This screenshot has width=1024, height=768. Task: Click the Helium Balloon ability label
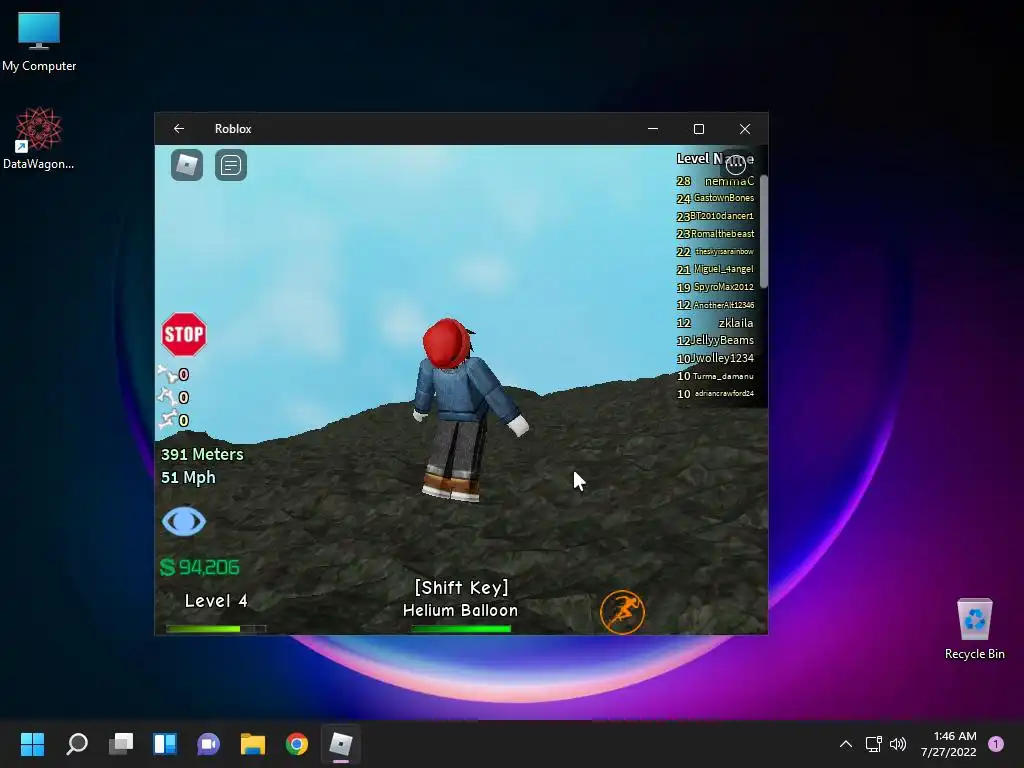pyautogui.click(x=460, y=611)
